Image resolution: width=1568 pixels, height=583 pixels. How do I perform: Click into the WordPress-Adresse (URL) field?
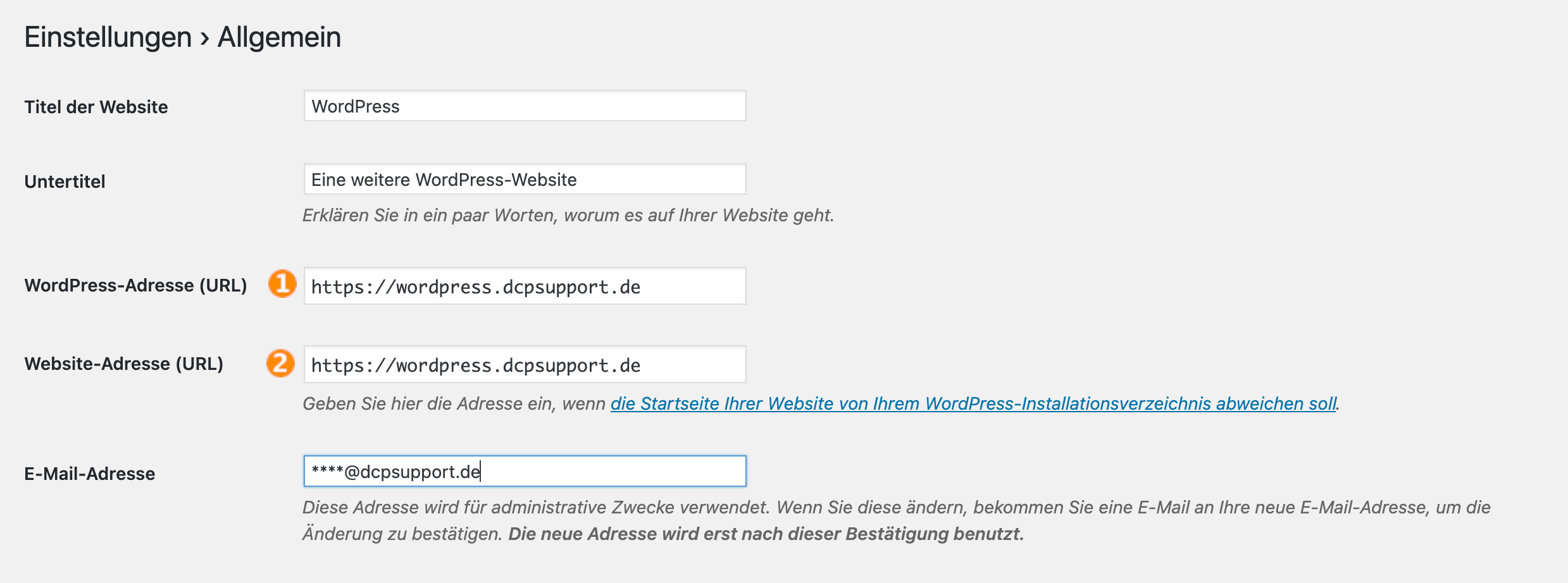click(x=525, y=286)
